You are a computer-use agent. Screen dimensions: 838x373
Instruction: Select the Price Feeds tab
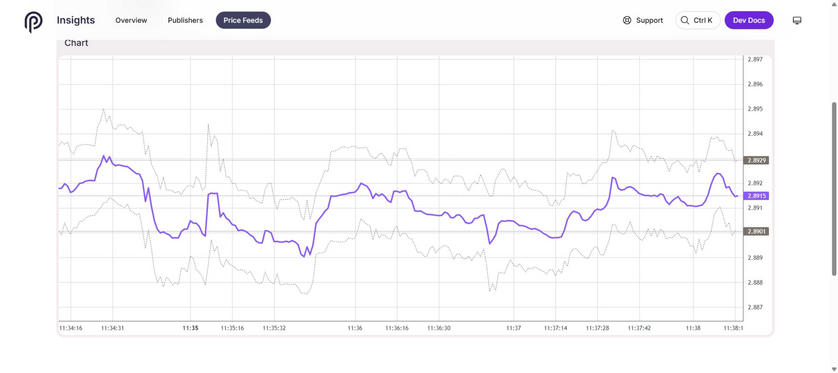click(243, 20)
